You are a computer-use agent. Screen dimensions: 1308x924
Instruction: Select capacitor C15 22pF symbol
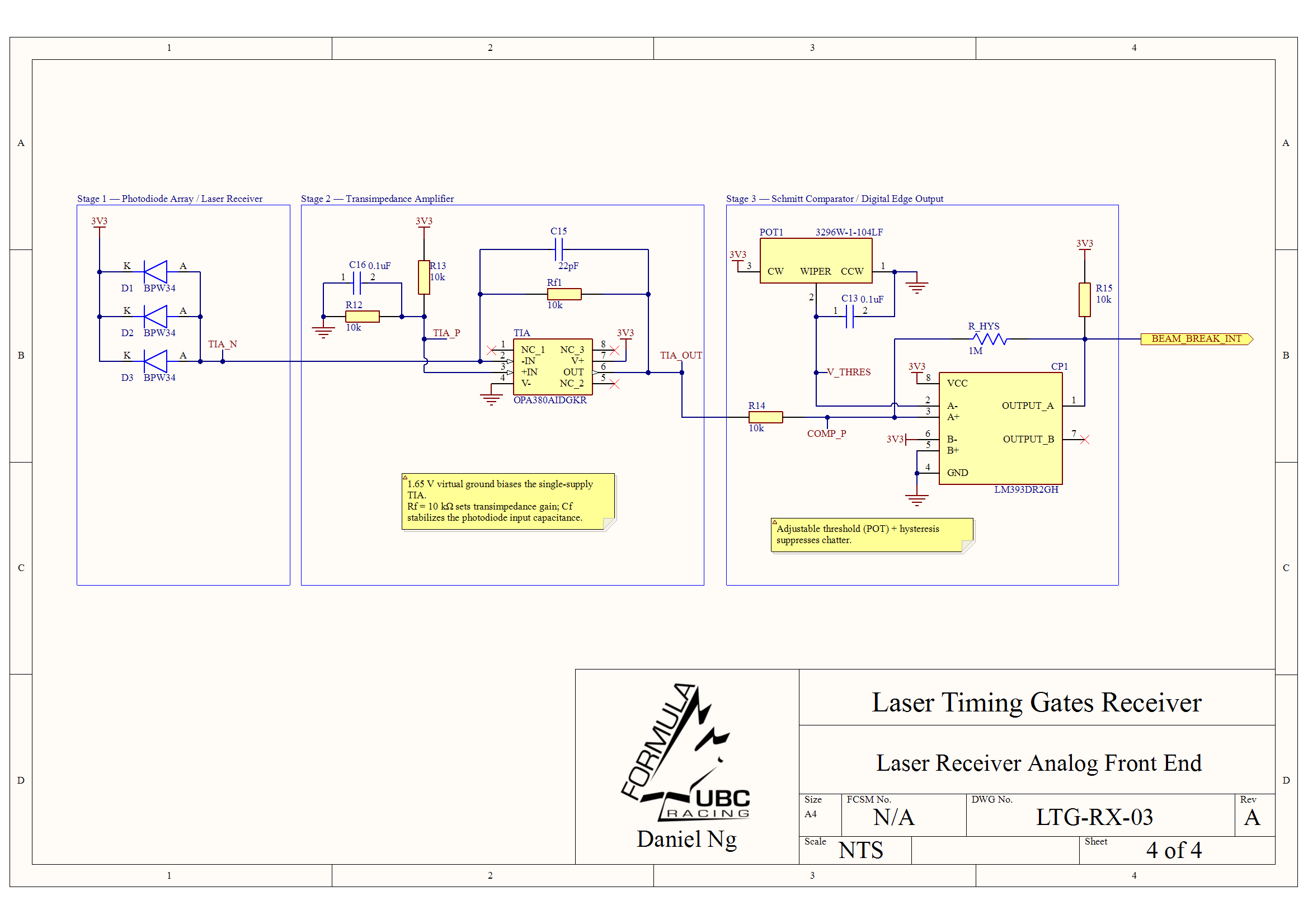[x=558, y=249]
